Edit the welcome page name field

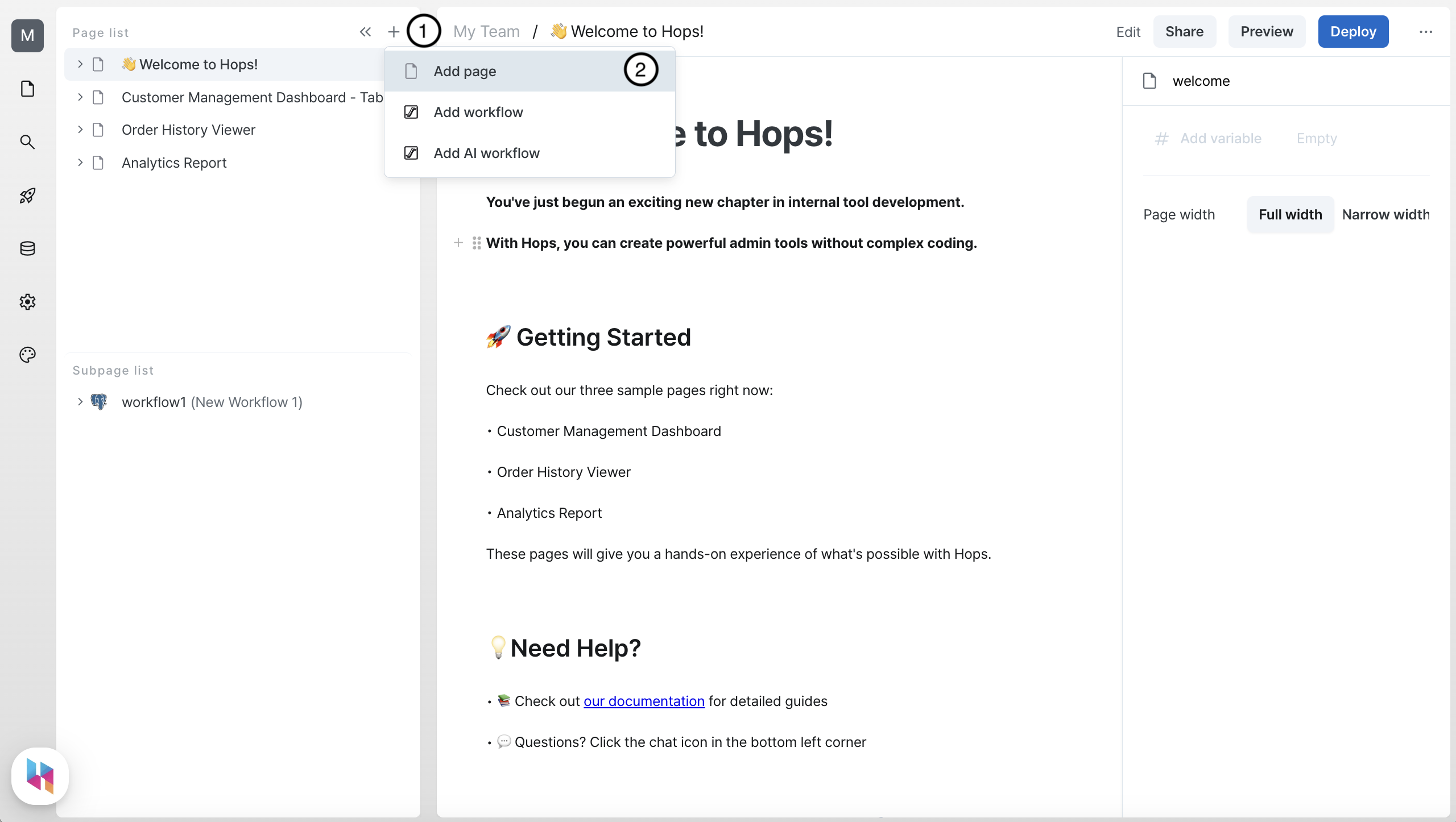click(x=1201, y=81)
